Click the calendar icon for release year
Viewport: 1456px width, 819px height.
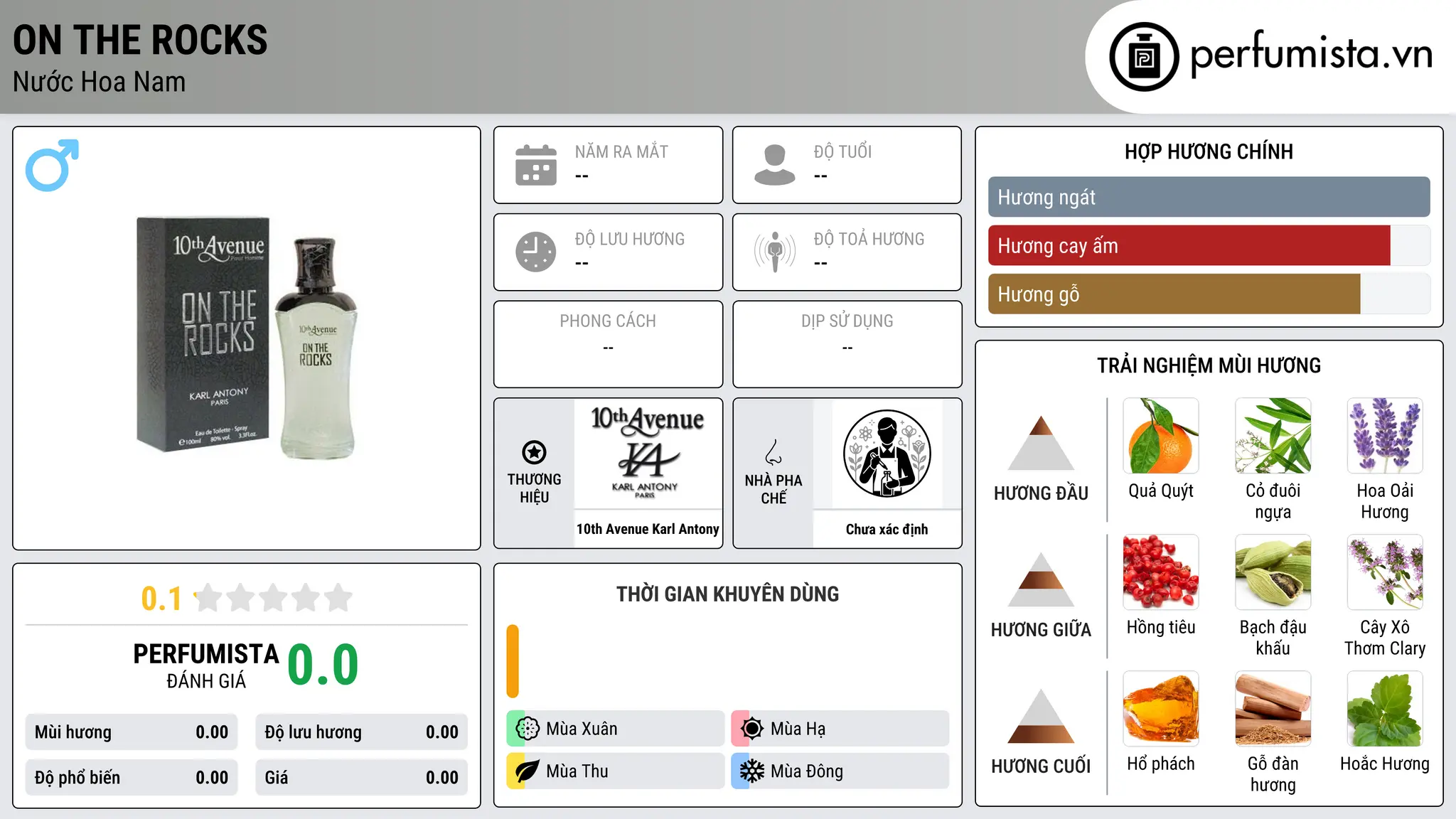click(536, 165)
